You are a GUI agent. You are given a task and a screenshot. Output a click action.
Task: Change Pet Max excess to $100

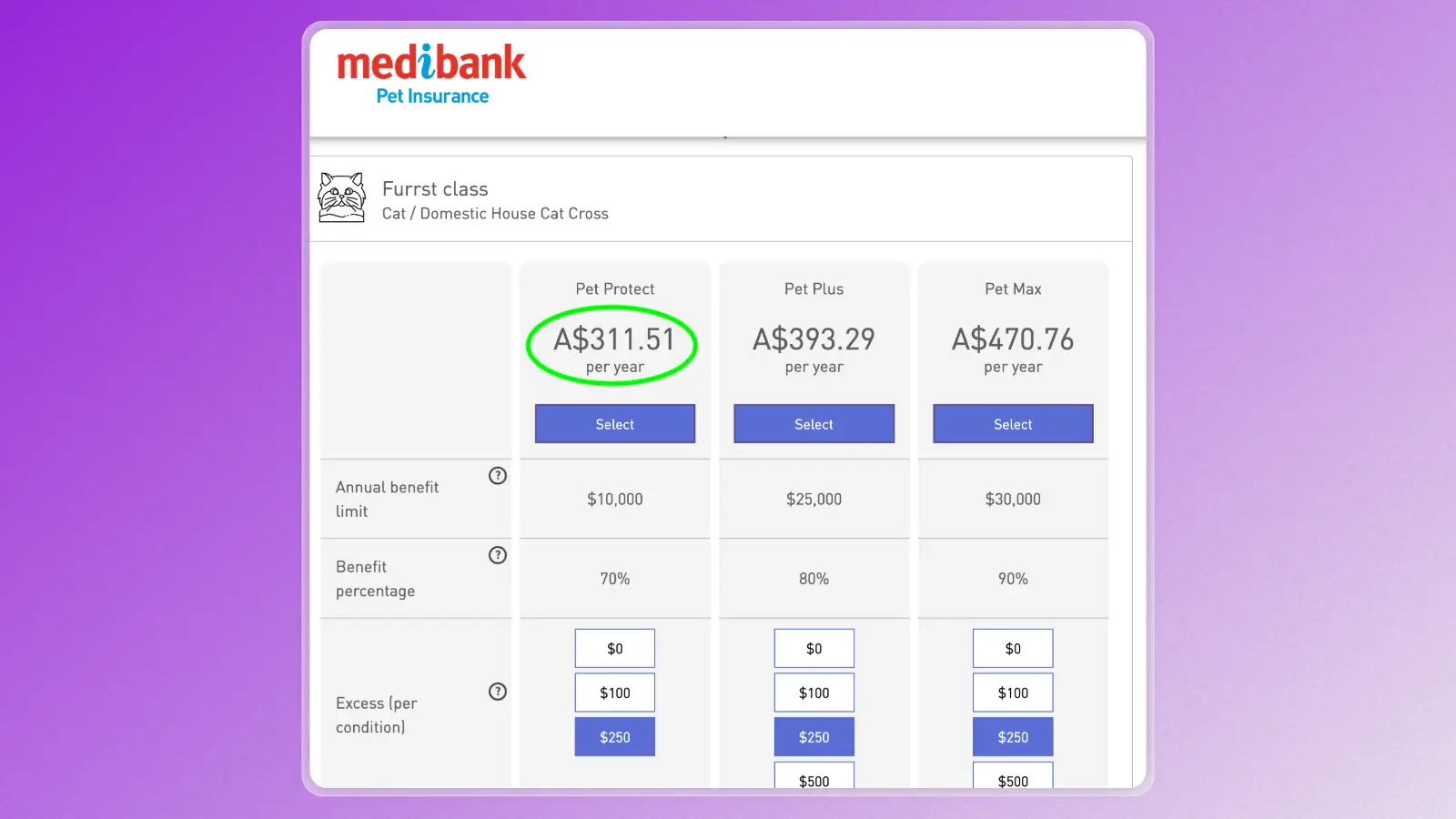pyautogui.click(x=1013, y=692)
